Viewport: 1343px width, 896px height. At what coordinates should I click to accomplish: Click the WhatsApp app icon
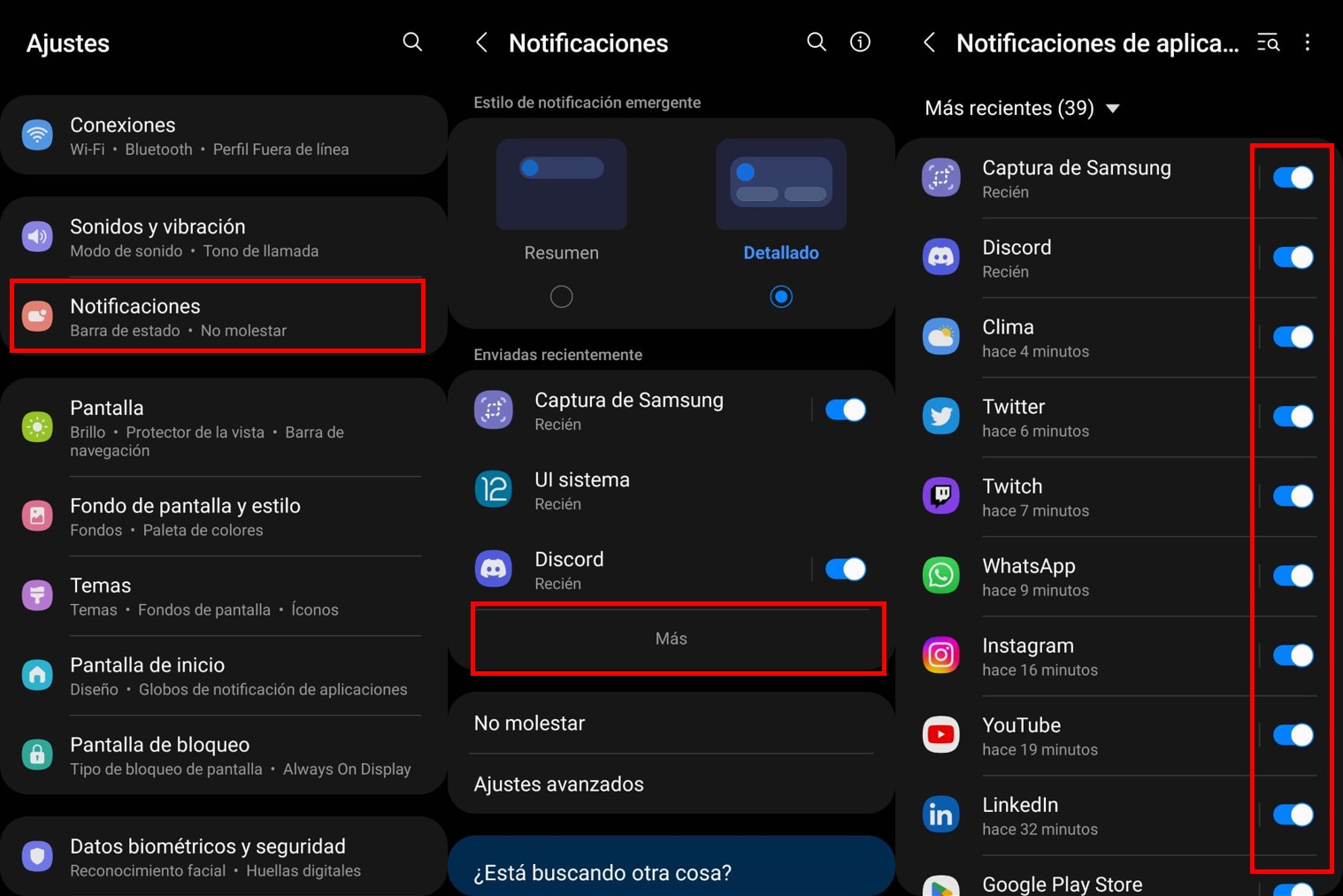coord(940,575)
